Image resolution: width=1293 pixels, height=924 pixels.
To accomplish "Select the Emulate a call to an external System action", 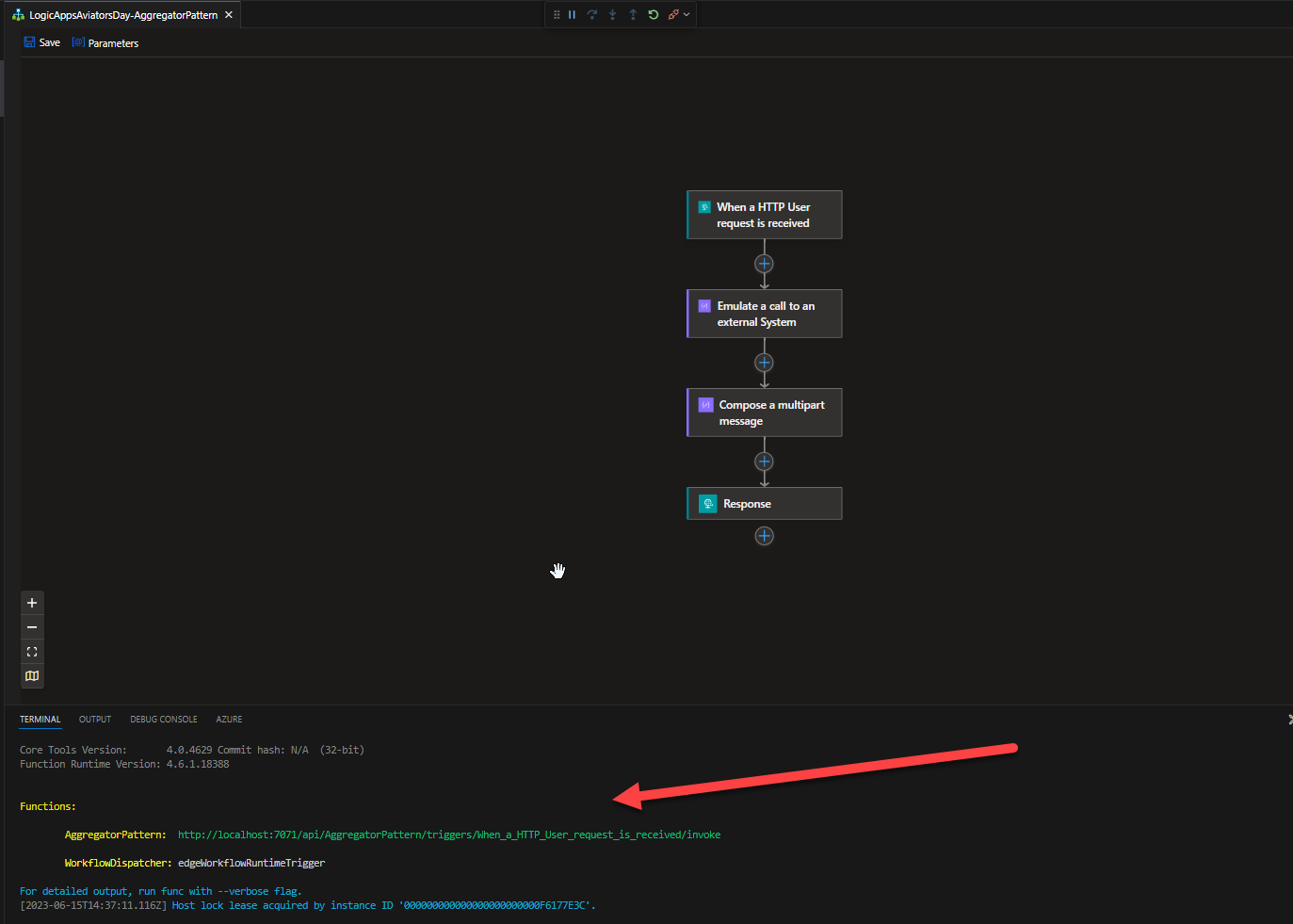I will (765, 314).
